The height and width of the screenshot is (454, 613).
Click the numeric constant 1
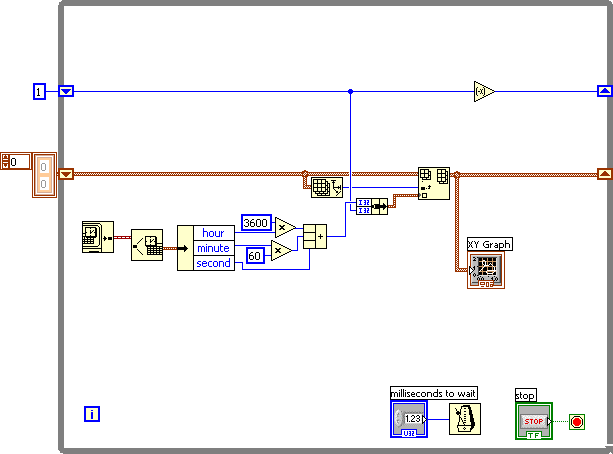tap(39, 92)
